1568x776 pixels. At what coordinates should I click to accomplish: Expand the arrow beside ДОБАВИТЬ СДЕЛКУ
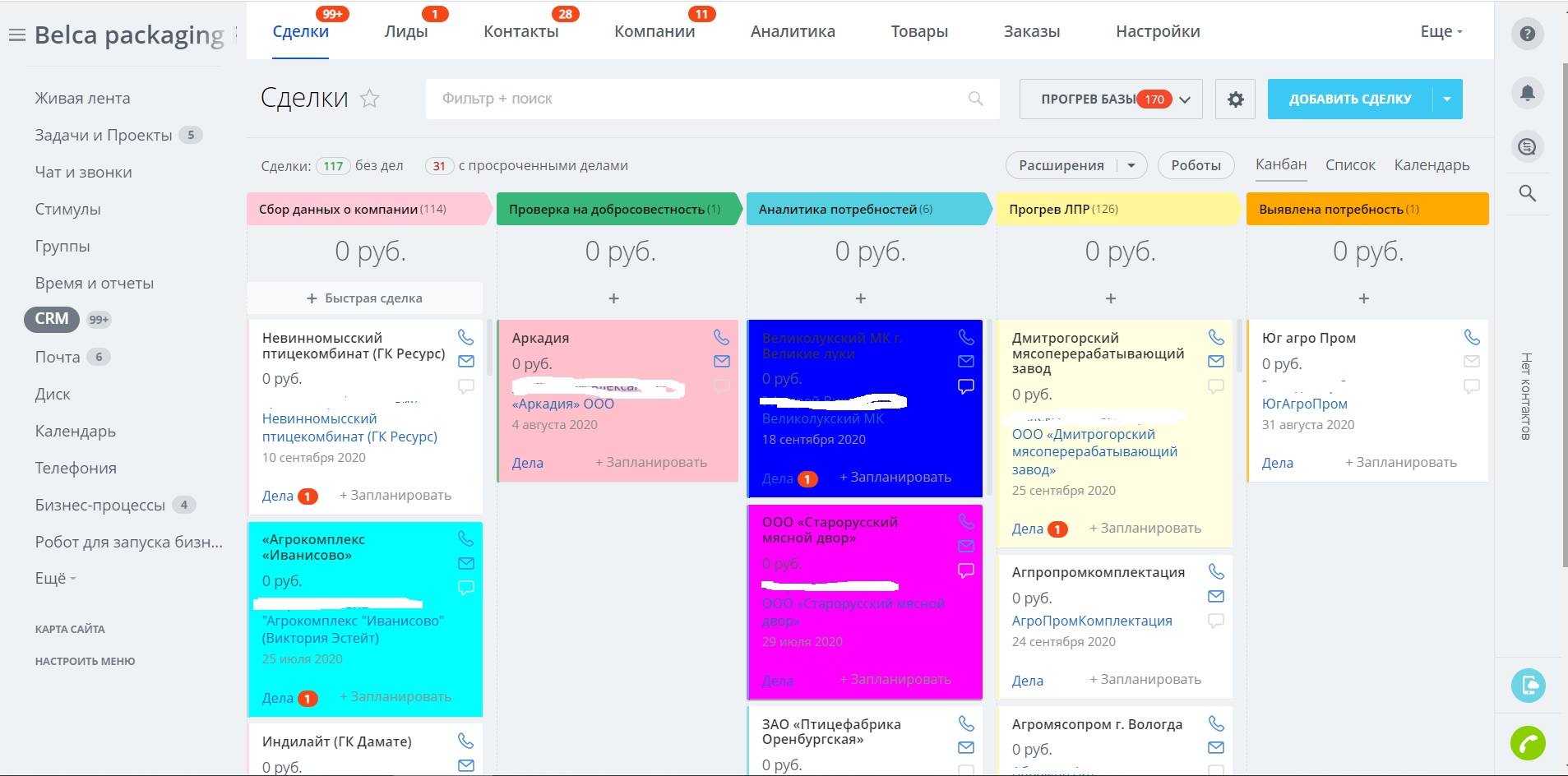coord(1447,99)
